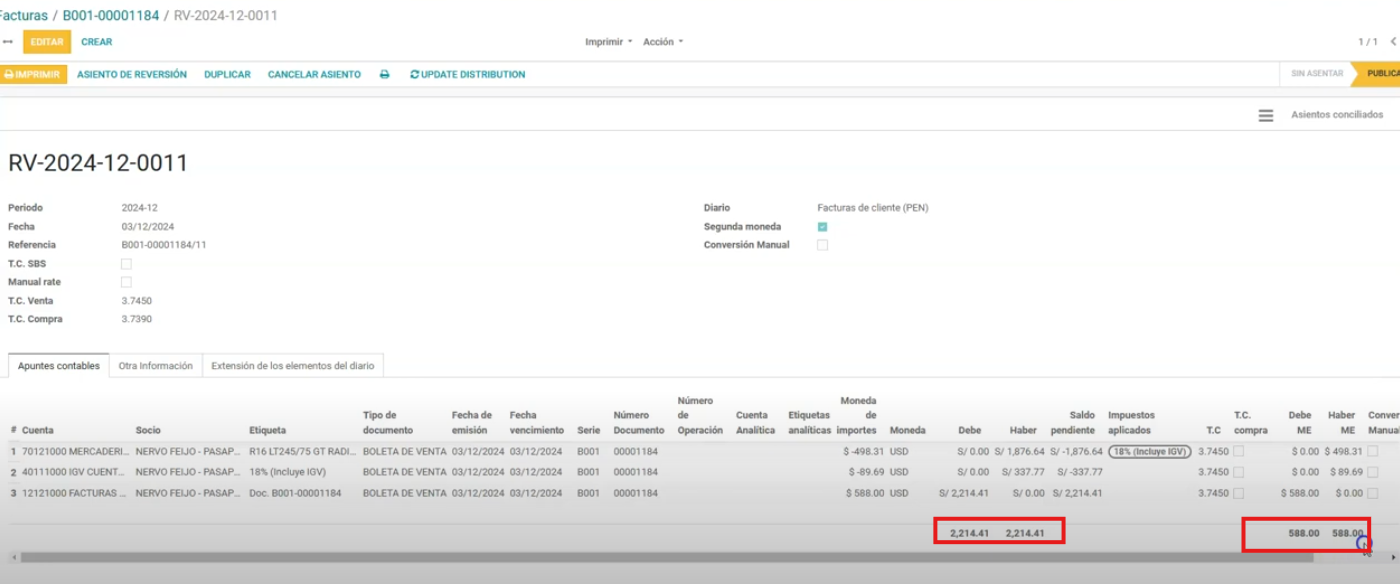
Task: Select the Sin Asentar status stage
Action: pyautogui.click(x=1316, y=74)
